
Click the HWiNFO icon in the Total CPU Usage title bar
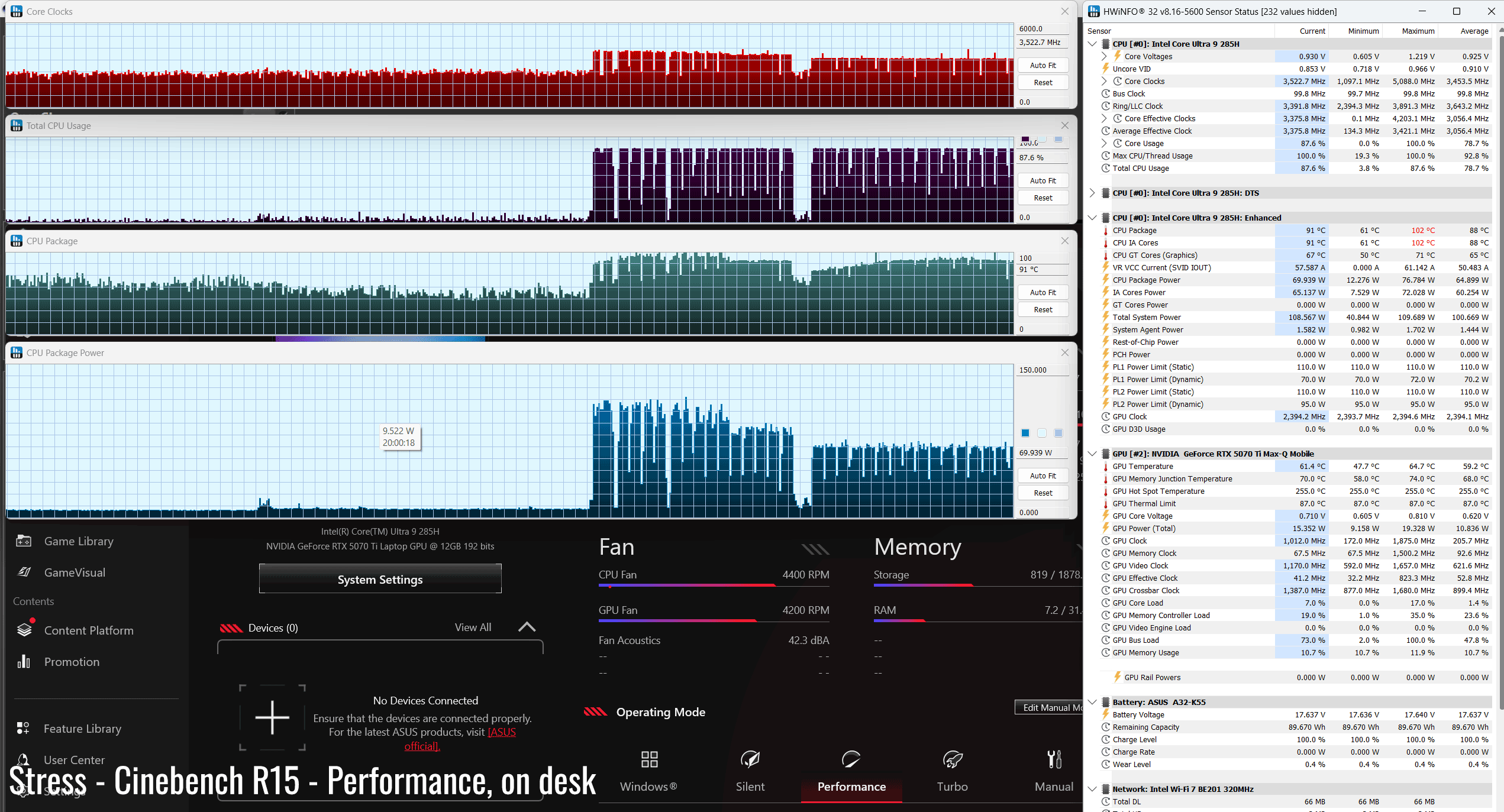click(17, 125)
